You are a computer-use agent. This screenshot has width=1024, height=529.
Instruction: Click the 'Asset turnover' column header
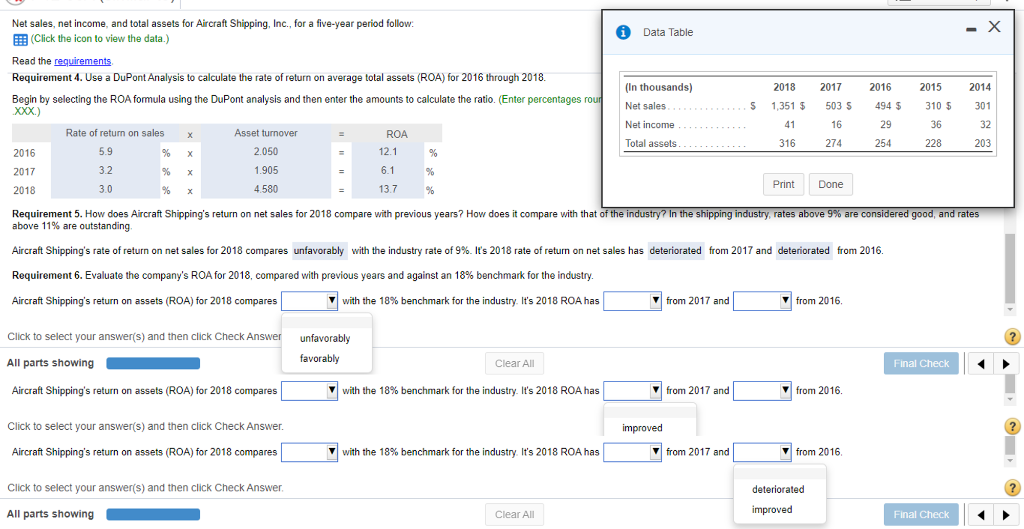(x=266, y=133)
